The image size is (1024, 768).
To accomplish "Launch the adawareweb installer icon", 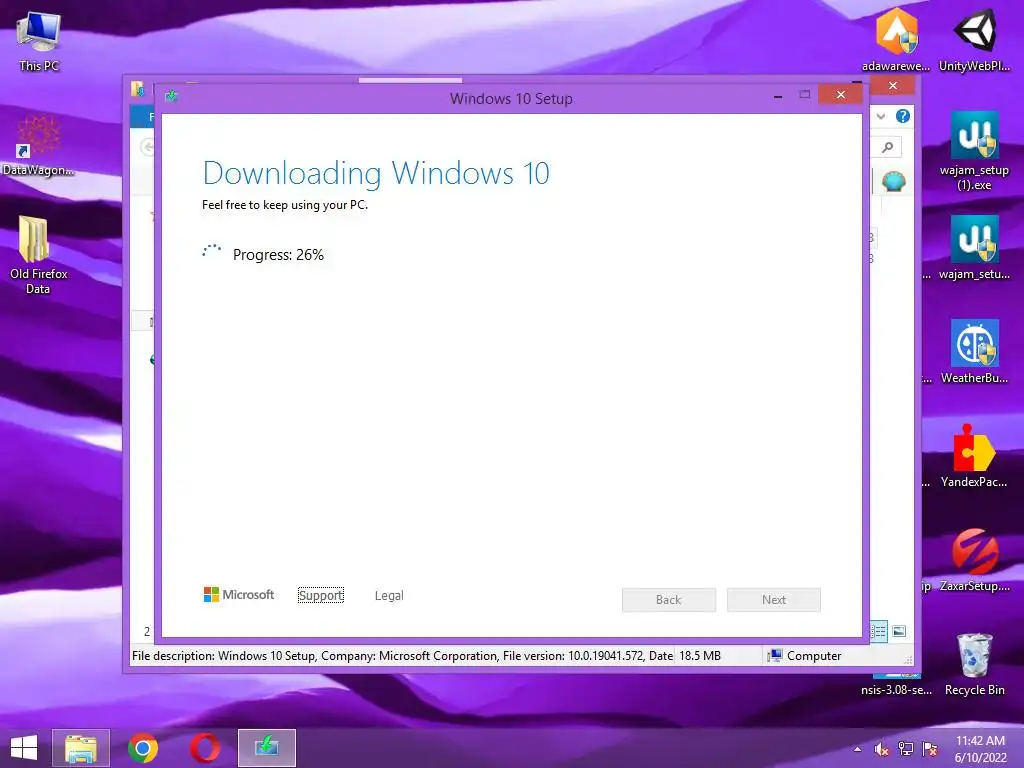I will tap(896, 39).
